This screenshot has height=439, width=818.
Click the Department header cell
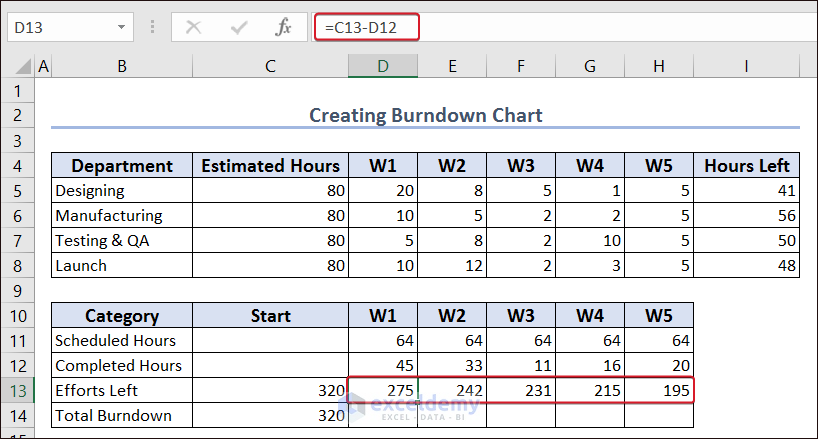coord(122,166)
